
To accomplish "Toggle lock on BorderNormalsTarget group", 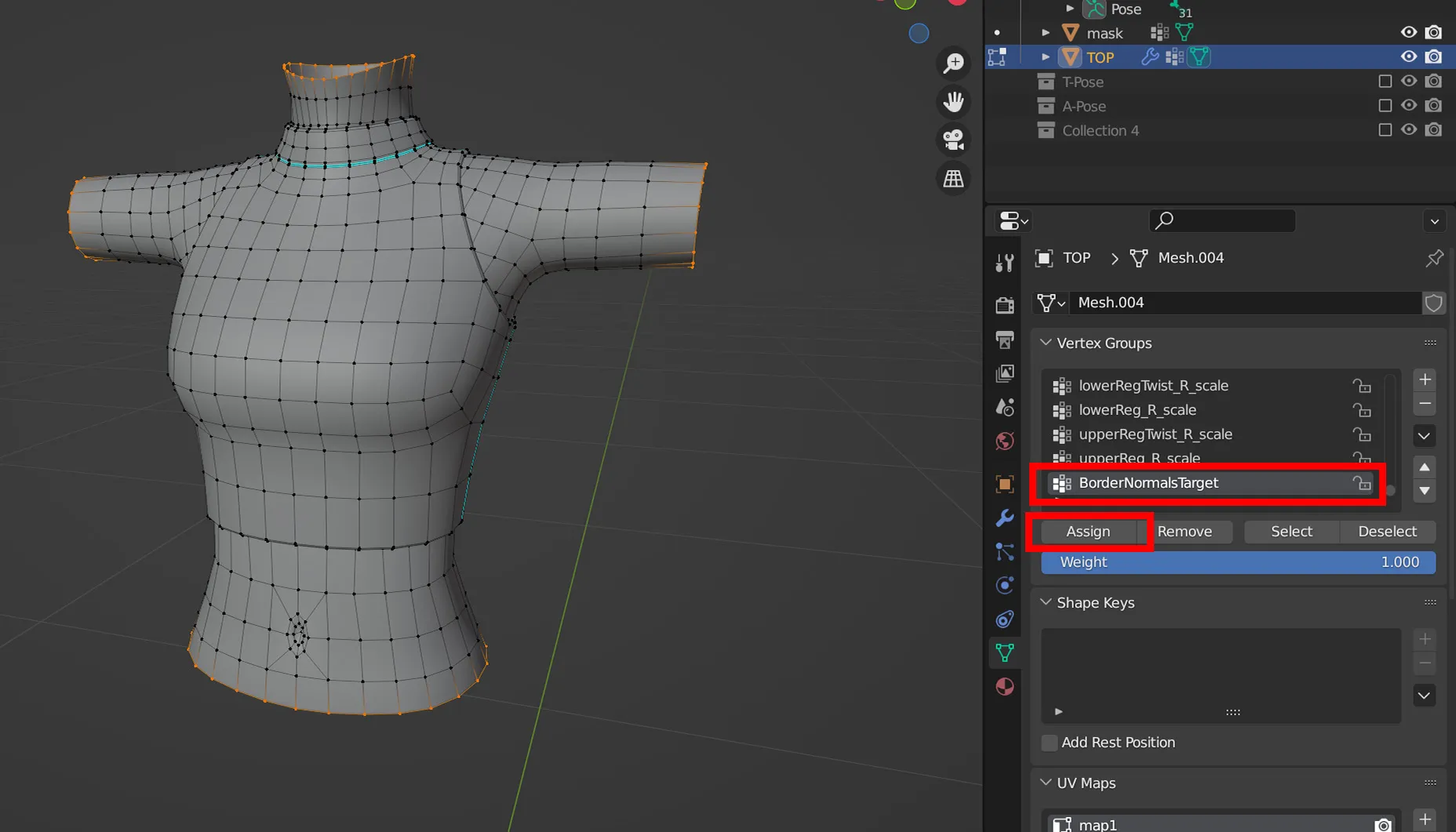I will tap(1362, 483).
